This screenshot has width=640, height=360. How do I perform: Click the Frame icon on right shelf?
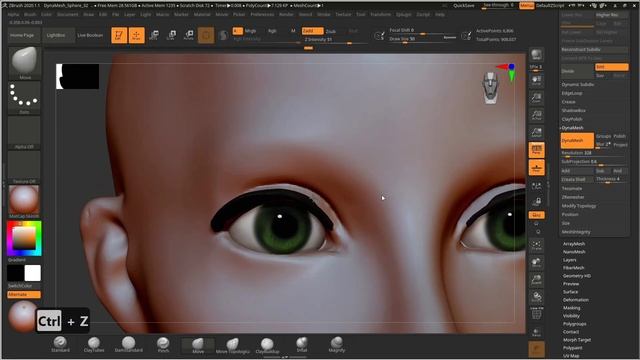coord(536,245)
